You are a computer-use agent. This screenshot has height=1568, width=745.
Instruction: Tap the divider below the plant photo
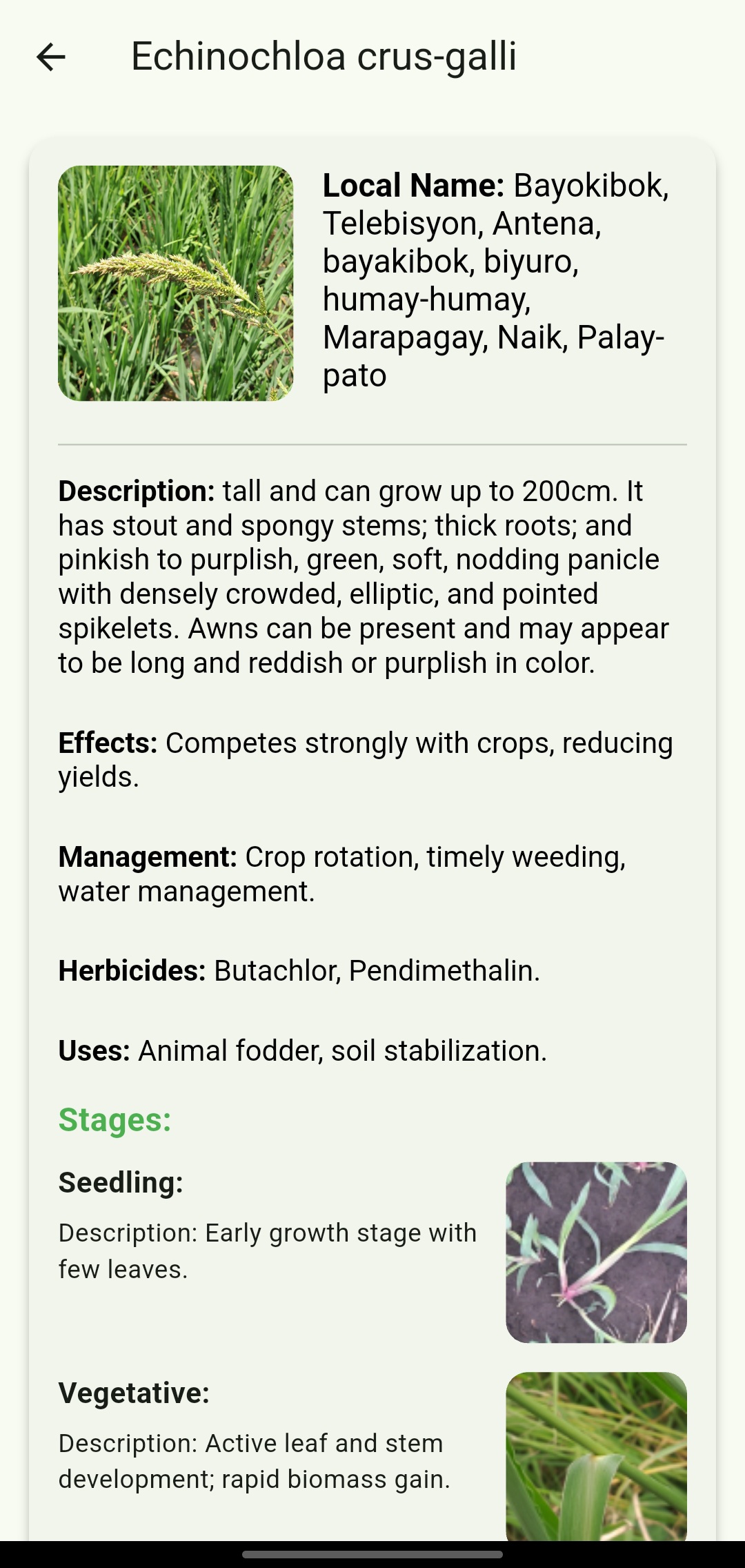tap(372, 442)
